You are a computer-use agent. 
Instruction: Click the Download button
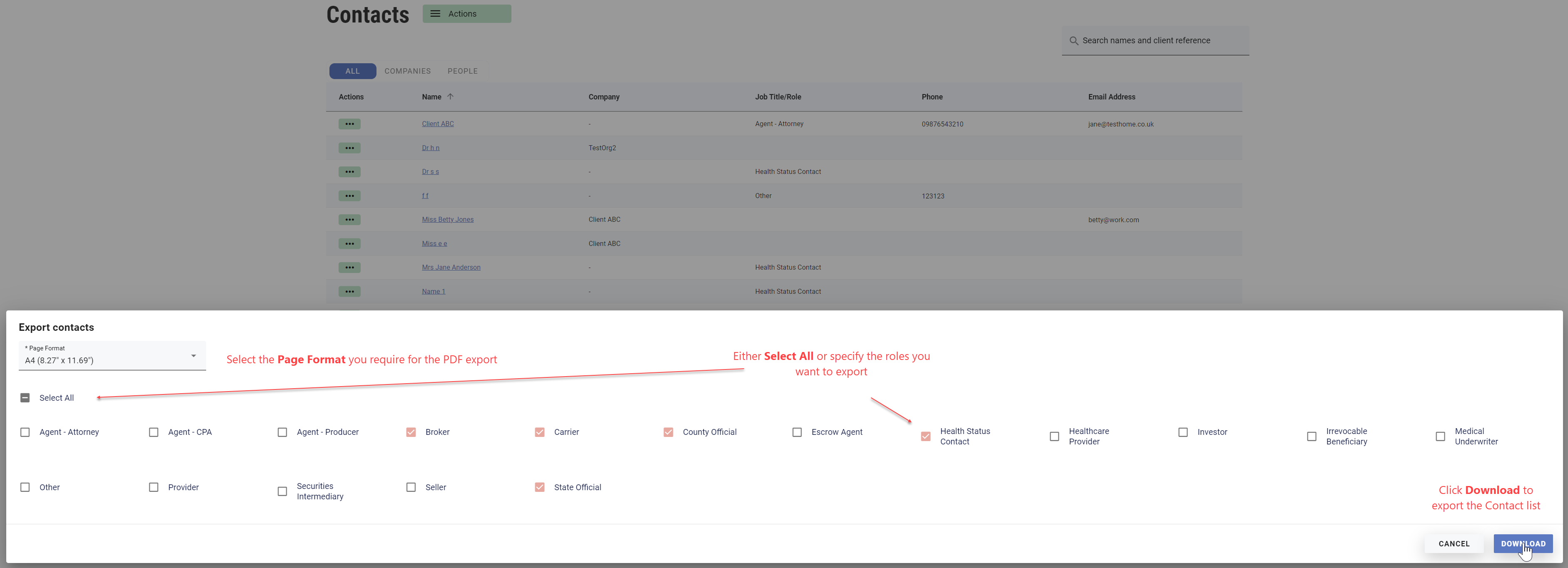(x=1522, y=544)
